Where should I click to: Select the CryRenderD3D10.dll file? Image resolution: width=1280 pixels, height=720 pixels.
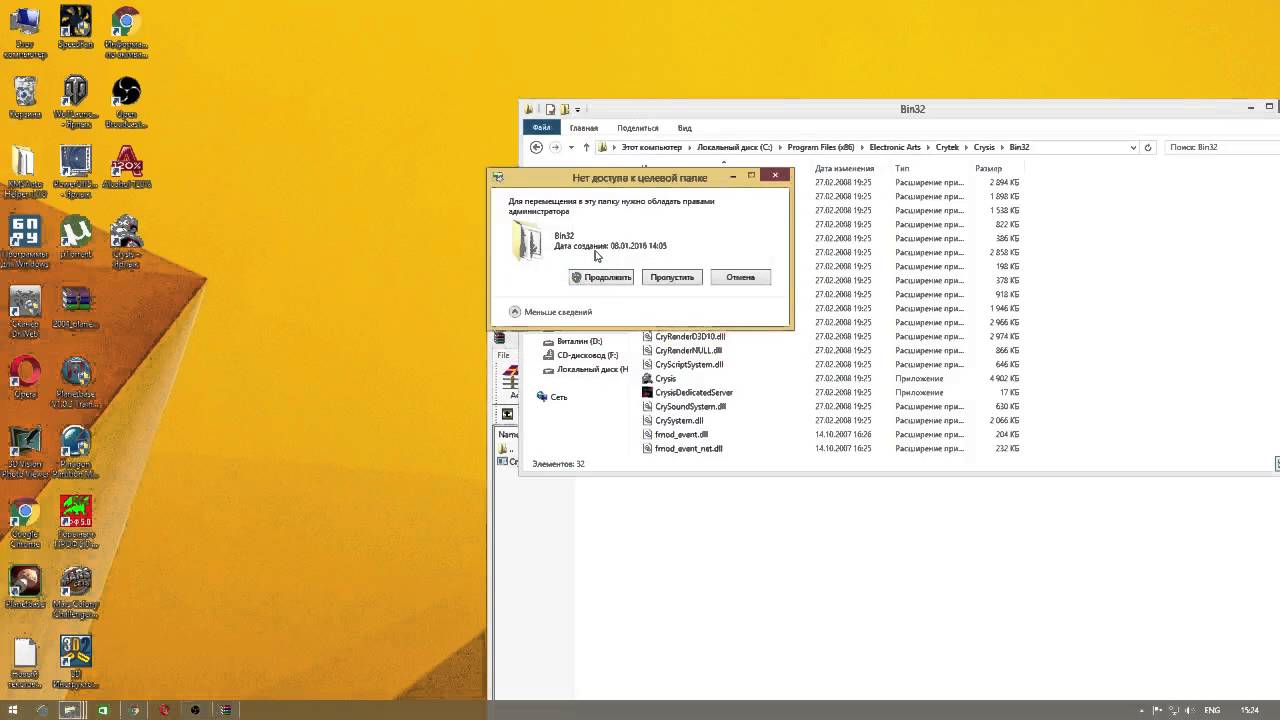pos(690,337)
